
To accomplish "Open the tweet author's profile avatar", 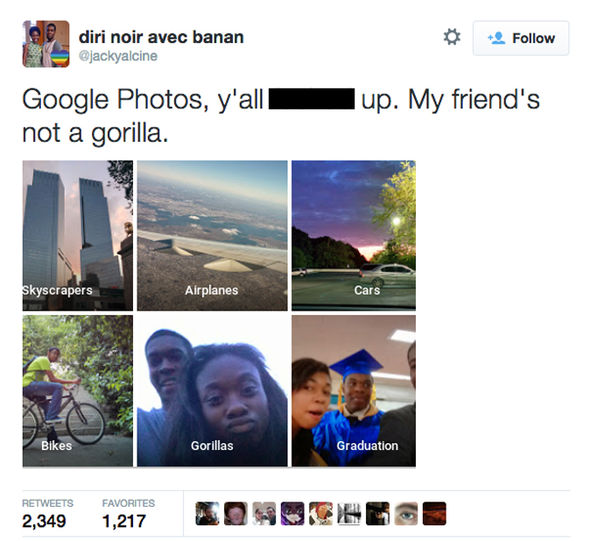I will 46,44.
